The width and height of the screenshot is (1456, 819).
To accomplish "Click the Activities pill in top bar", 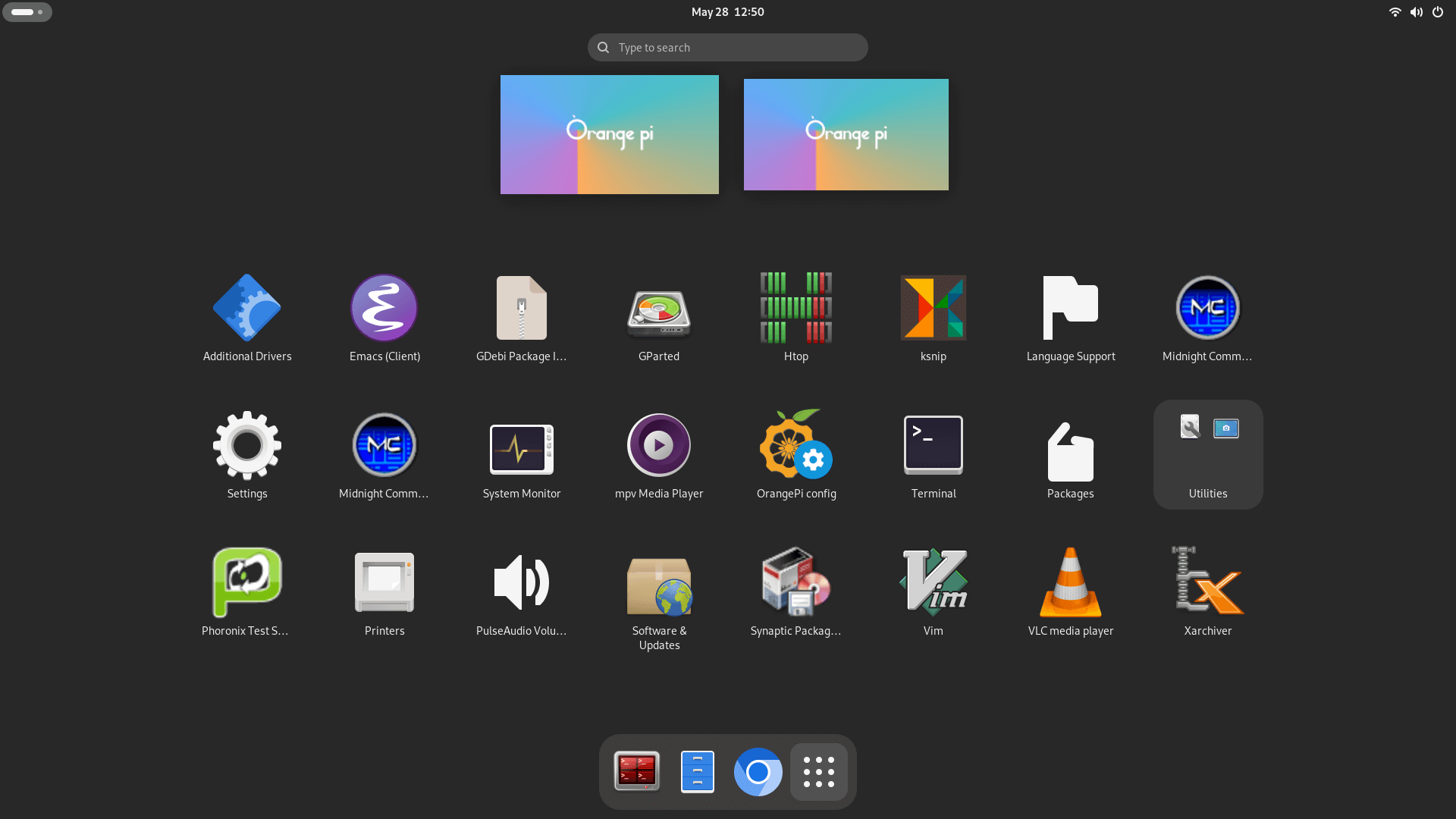I will [27, 12].
